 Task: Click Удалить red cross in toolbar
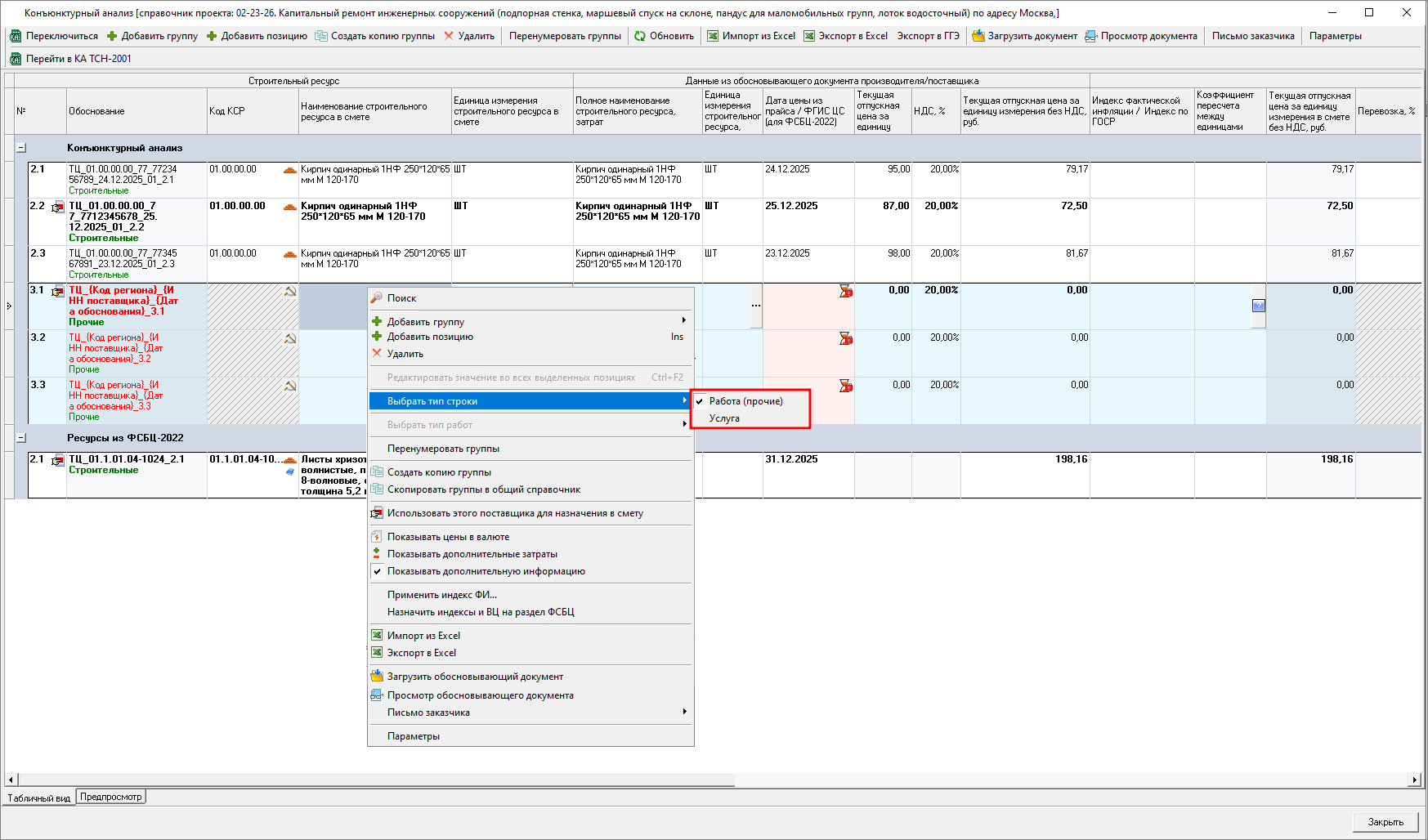pos(449,36)
